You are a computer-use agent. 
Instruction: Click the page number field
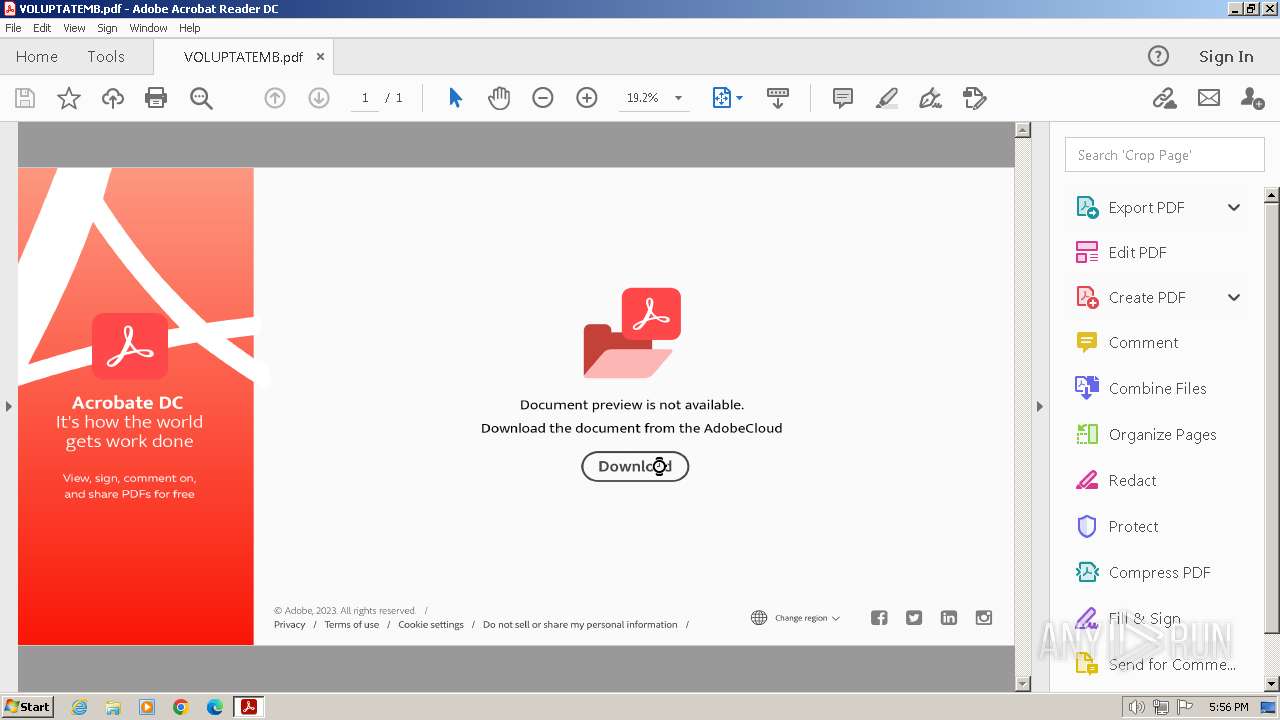click(364, 98)
